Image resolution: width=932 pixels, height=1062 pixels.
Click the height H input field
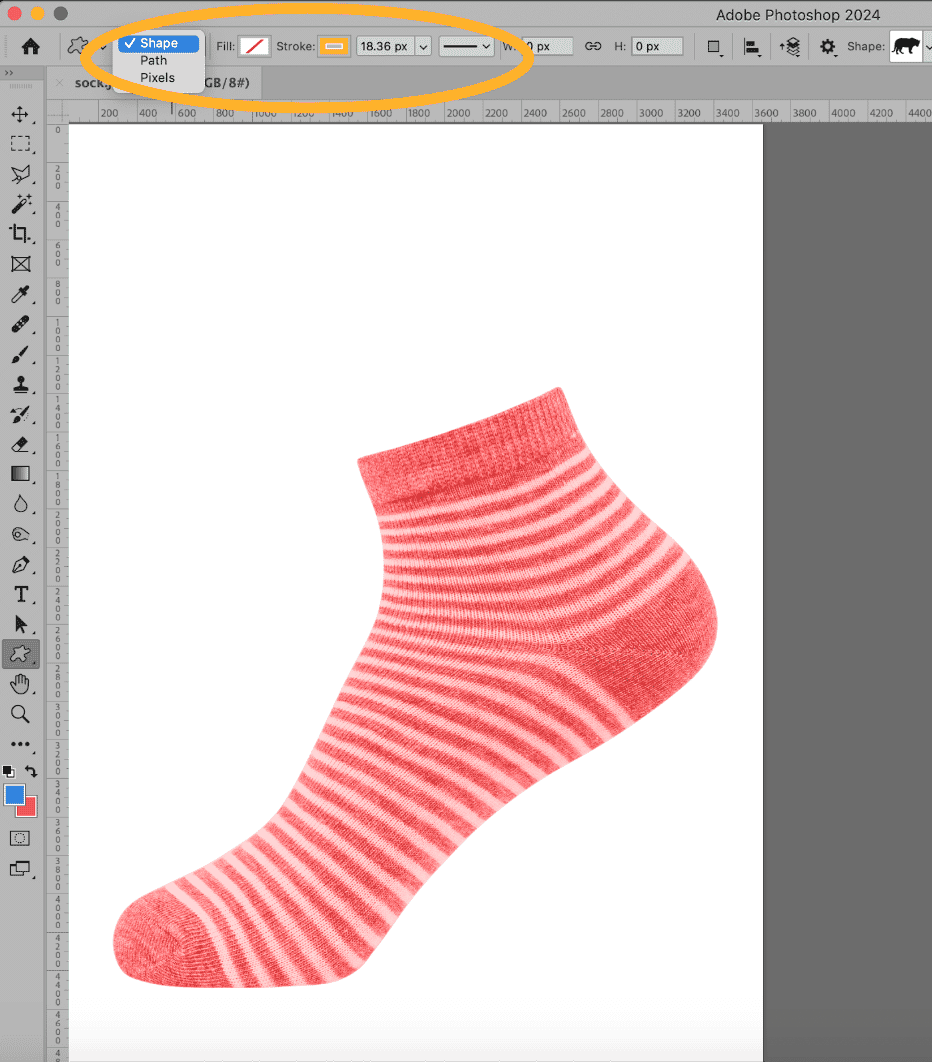(658, 46)
